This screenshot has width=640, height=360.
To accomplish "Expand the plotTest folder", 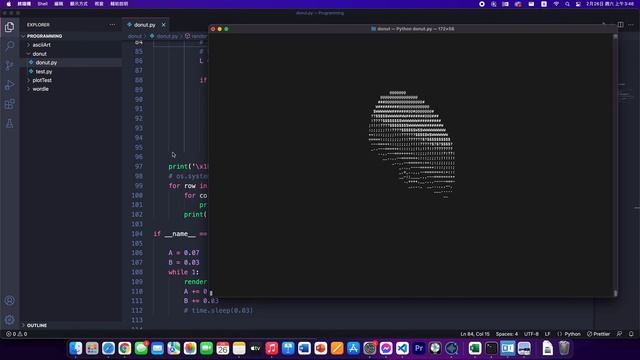I will click(x=71, y=80).
